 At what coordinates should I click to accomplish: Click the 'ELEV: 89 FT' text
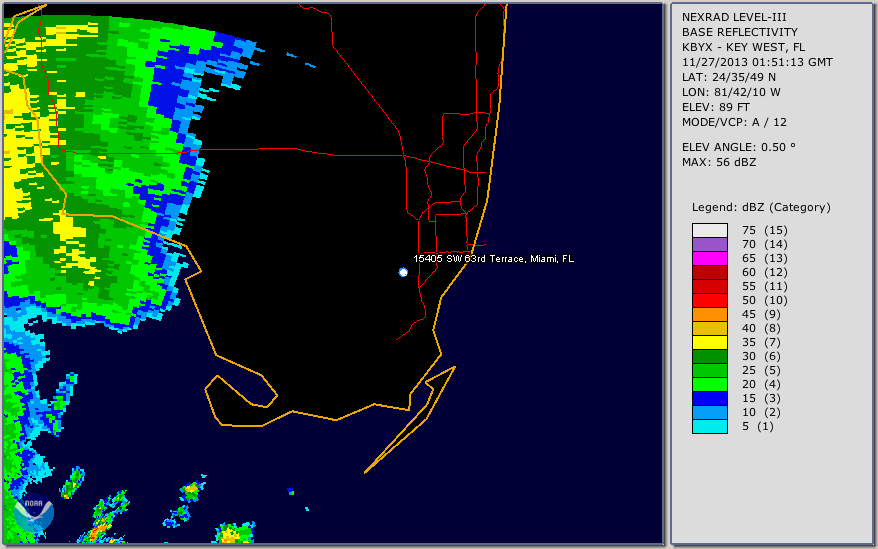tap(716, 107)
